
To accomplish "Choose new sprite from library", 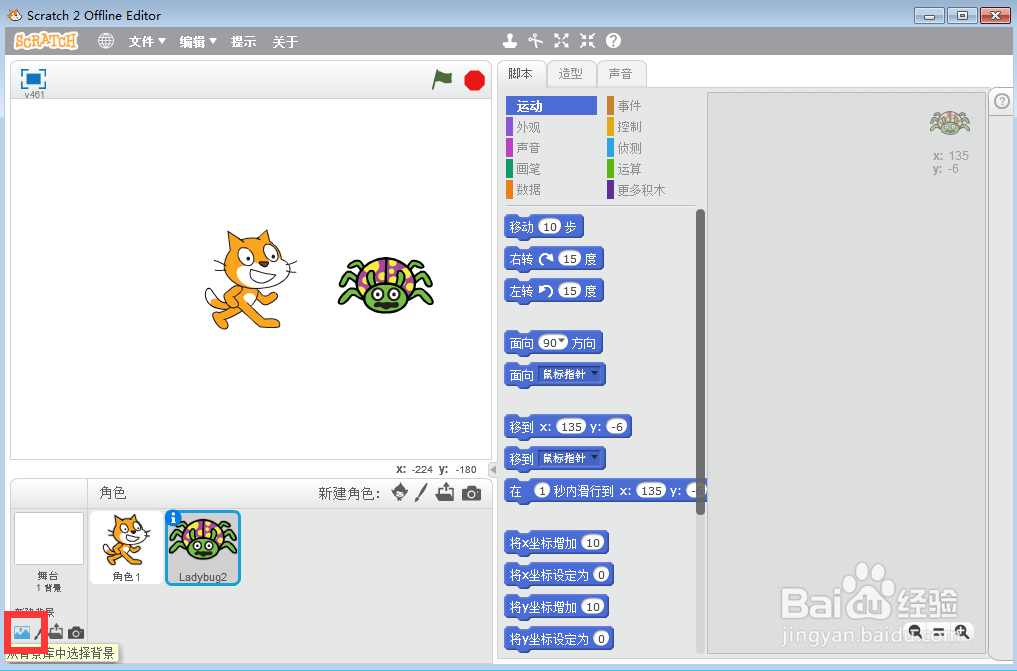I will [x=400, y=493].
